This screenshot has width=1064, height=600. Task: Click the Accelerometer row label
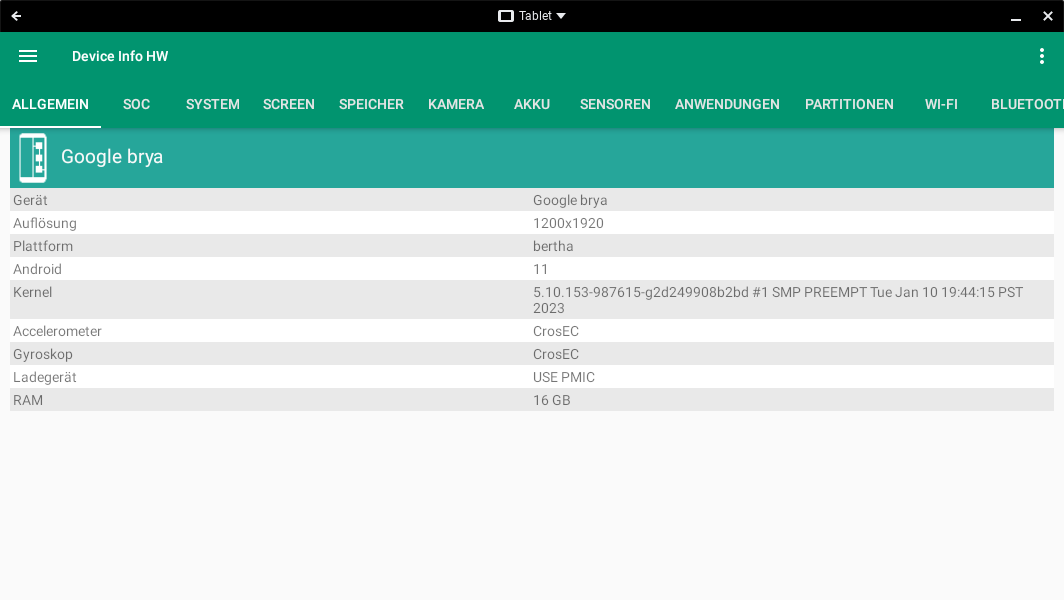[58, 331]
